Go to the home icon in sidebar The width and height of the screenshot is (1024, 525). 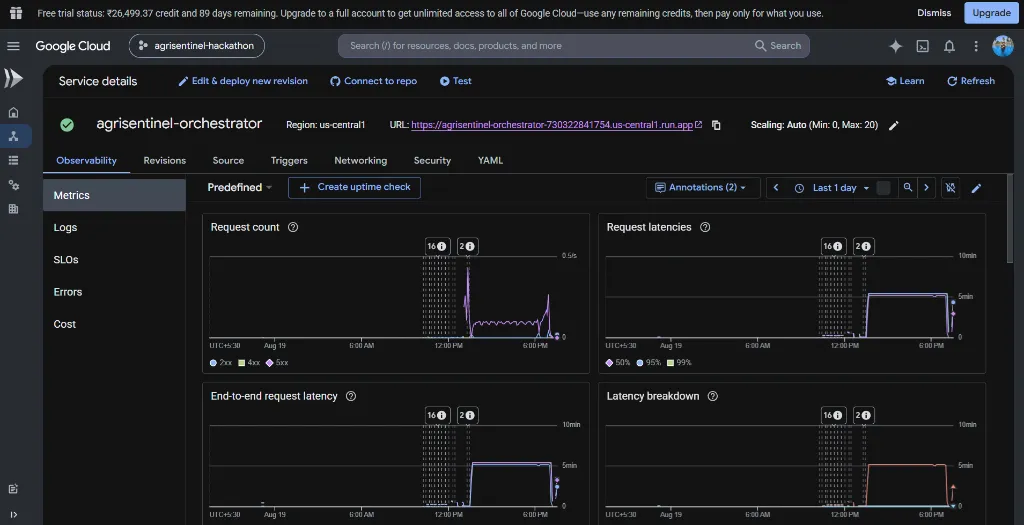coord(13,112)
